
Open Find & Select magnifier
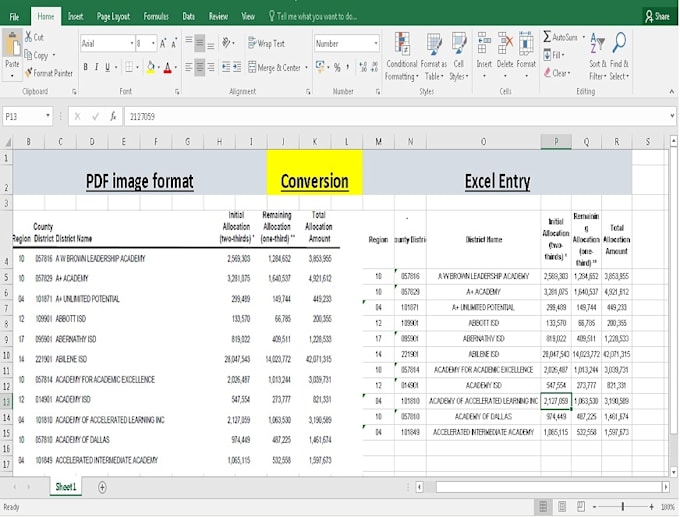(619, 56)
